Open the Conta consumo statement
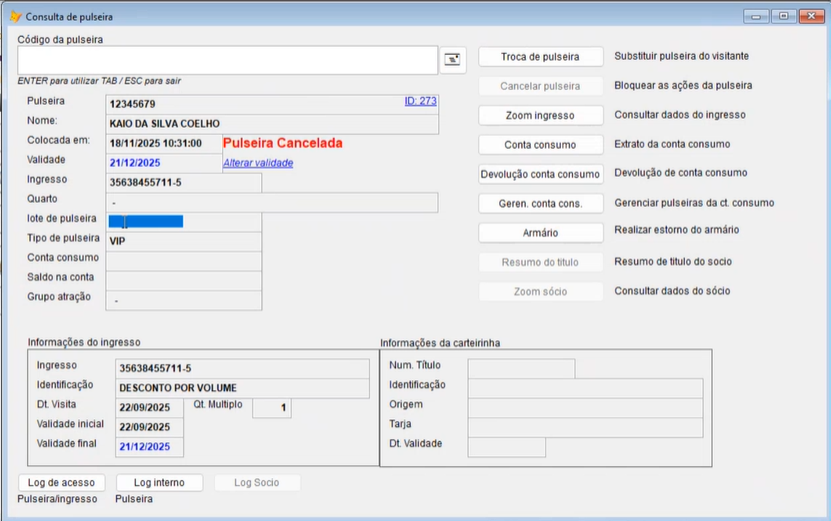The height and width of the screenshot is (521, 831). click(540, 144)
